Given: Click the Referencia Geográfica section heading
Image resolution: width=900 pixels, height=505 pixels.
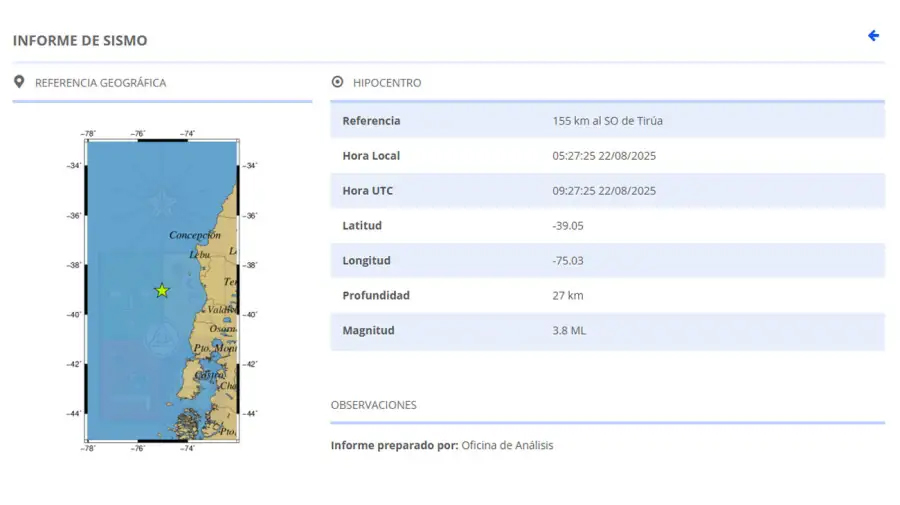Looking at the screenshot, I should [100, 83].
